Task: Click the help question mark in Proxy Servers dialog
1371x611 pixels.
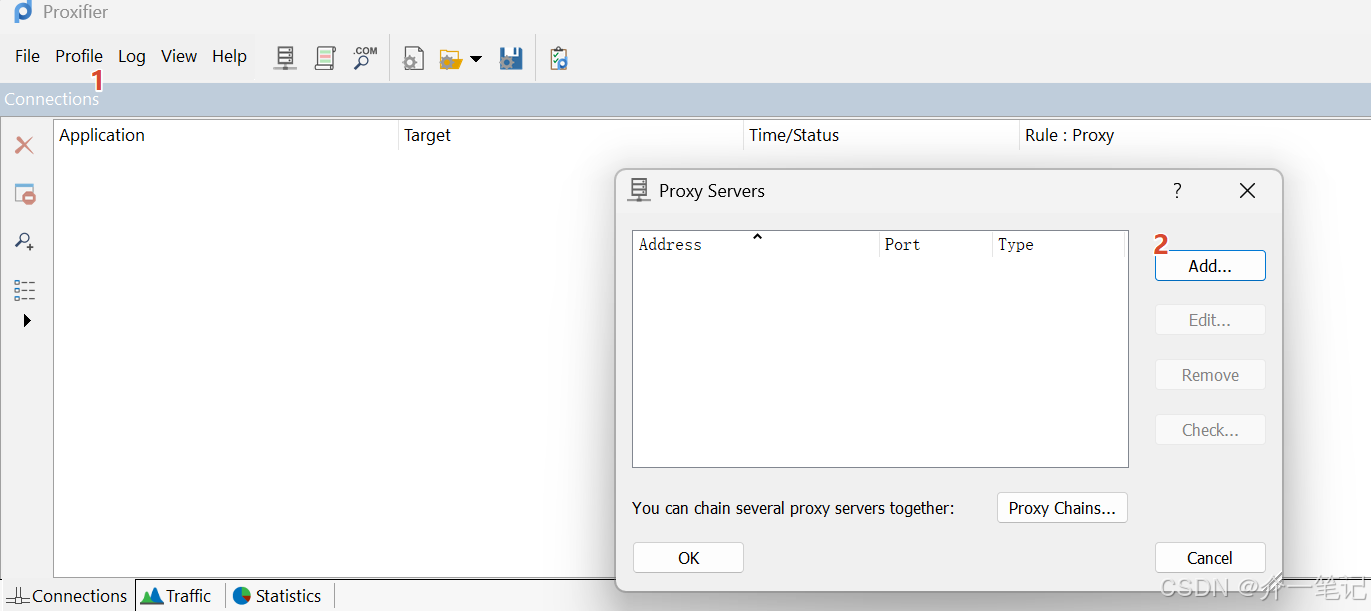Action: [x=1177, y=190]
